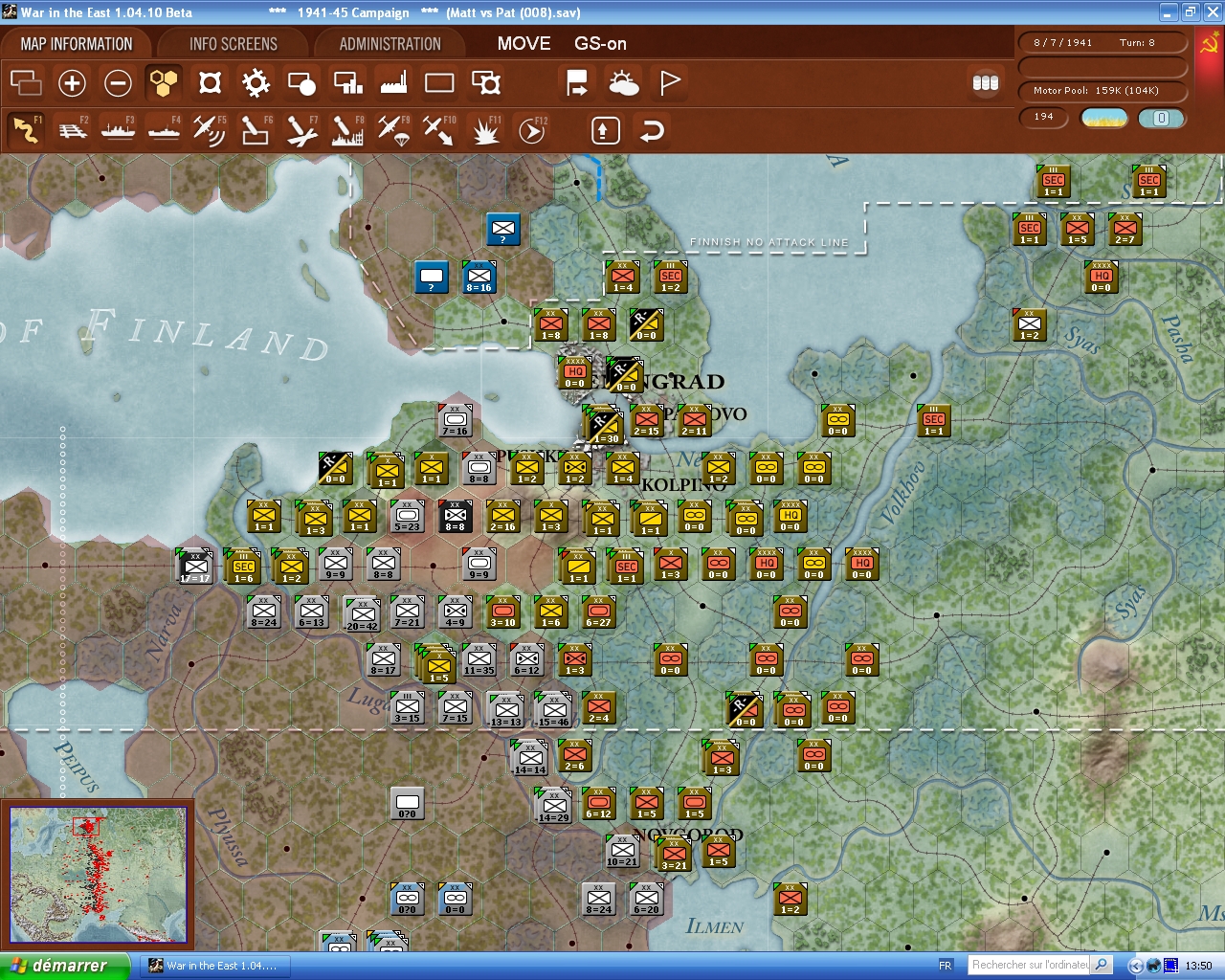Open the ADMINISTRATION tab
Viewport: 1225px width, 980px height.
[x=390, y=44]
